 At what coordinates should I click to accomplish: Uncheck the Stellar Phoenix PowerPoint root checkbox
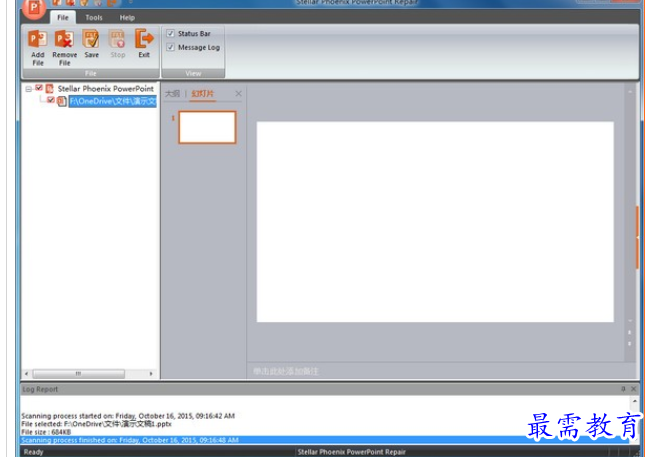point(39,88)
